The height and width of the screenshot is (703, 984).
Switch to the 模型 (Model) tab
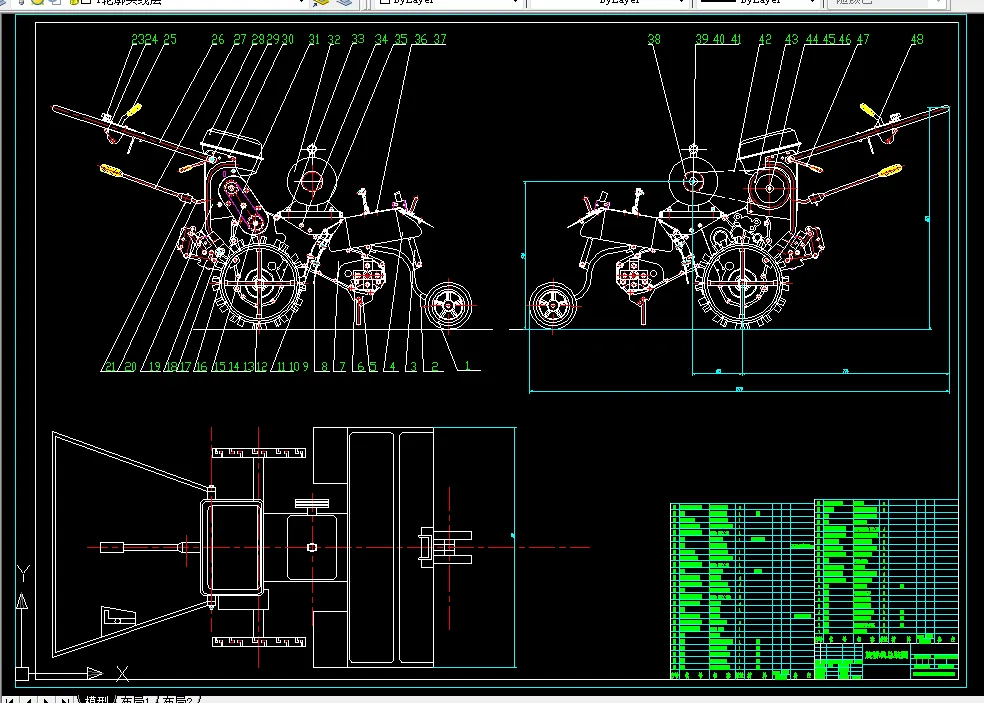(x=97, y=699)
